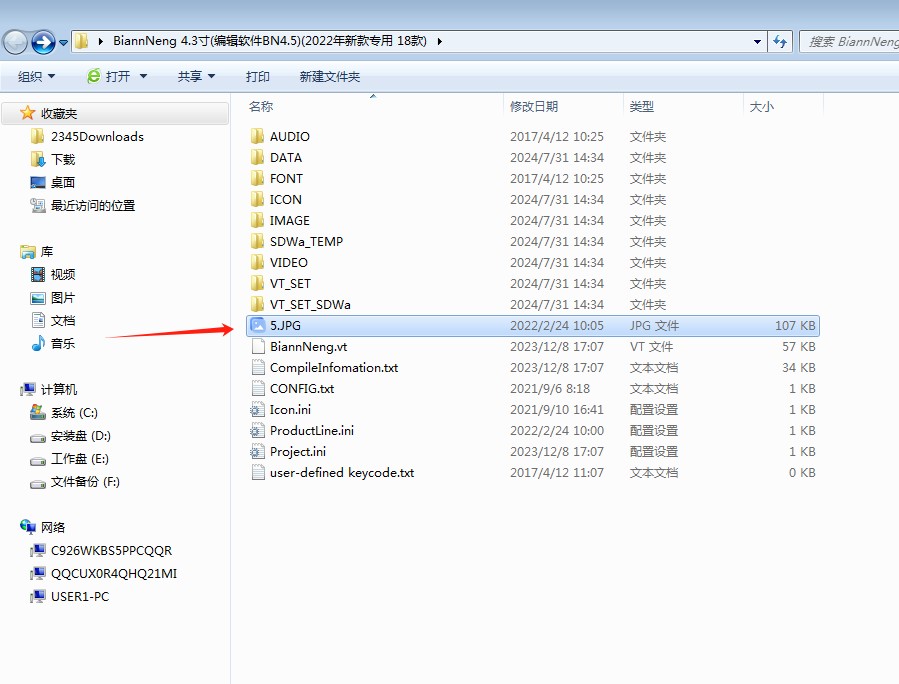This screenshot has height=684, width=899.
Task: Click the 视频 library icon
Action: click(38, 274)
